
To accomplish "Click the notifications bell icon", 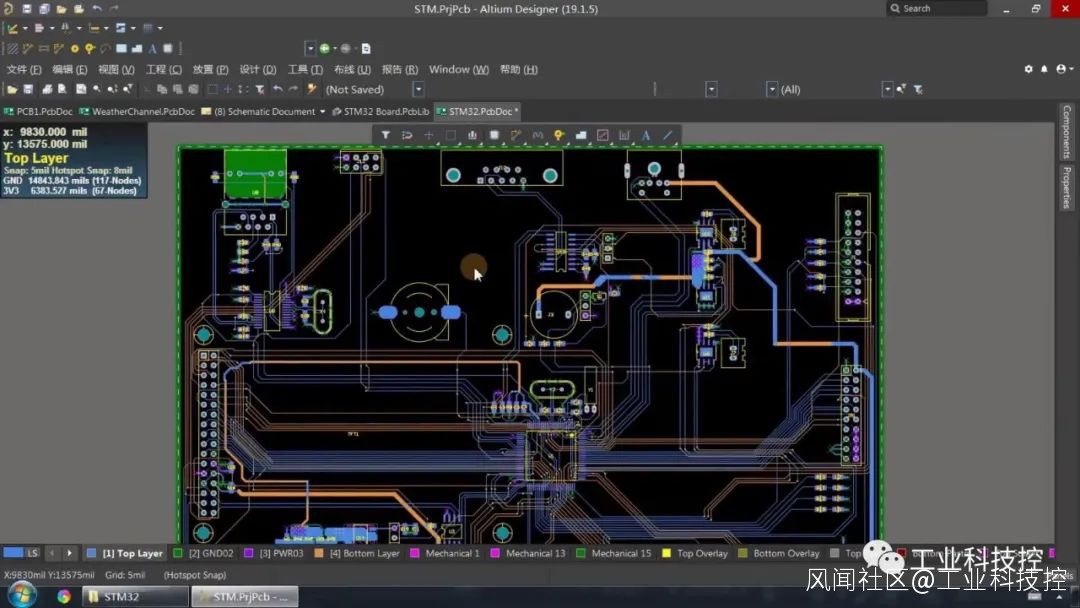I will click(1045, 69).
